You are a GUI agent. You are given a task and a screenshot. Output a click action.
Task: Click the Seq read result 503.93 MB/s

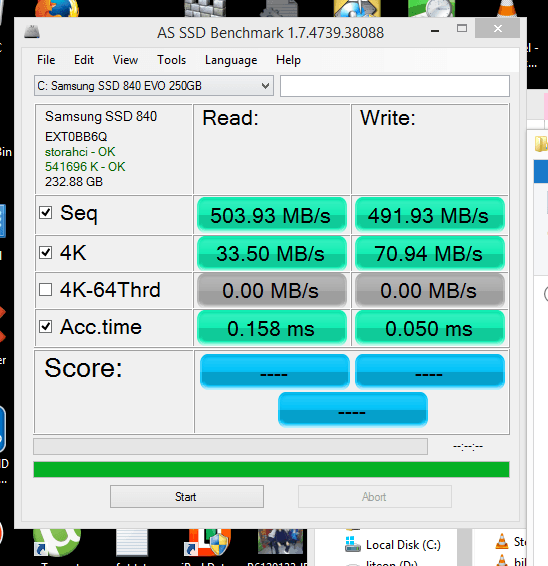272,215
